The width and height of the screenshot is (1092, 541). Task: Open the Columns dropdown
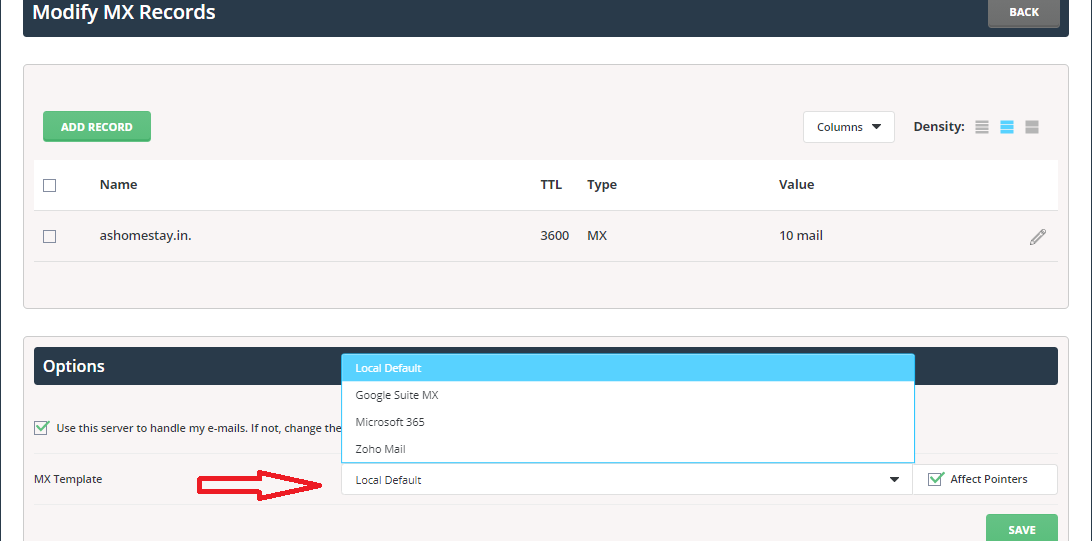(x=848, y=127)
